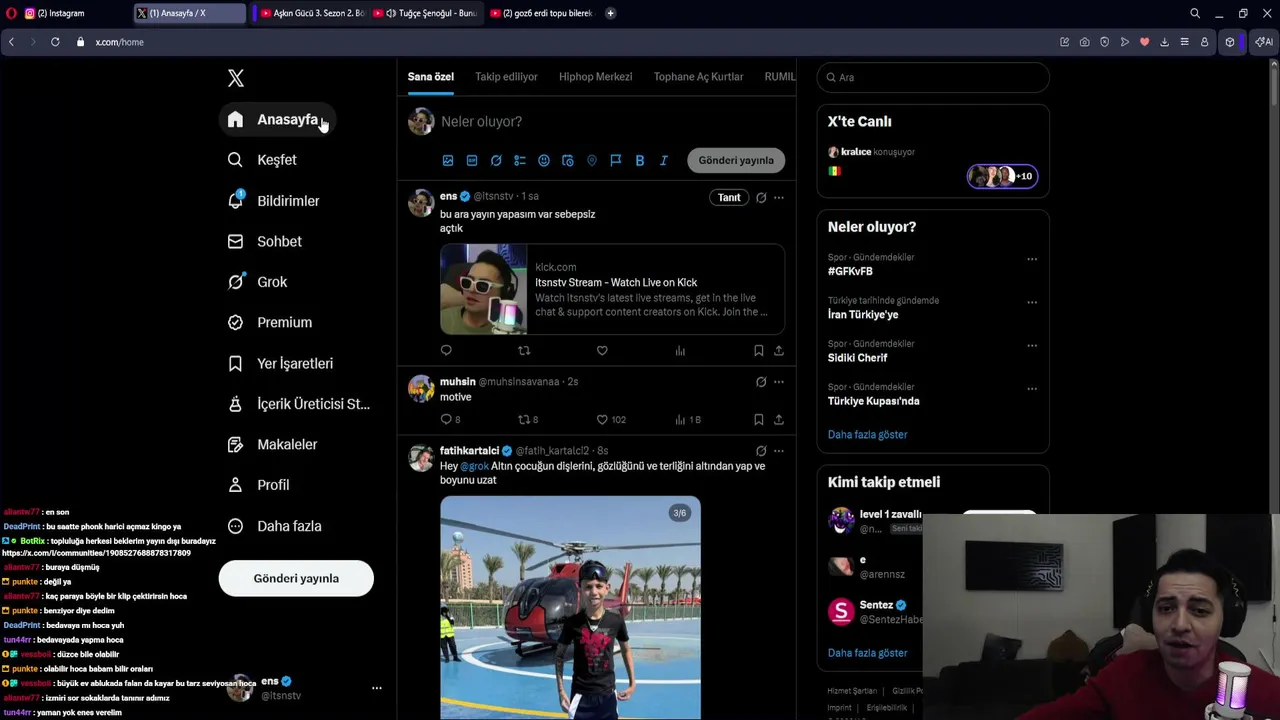Open Itsnstv Stream Kick link card
This screenshot has height=720, width=1280.
coord(612,289)
